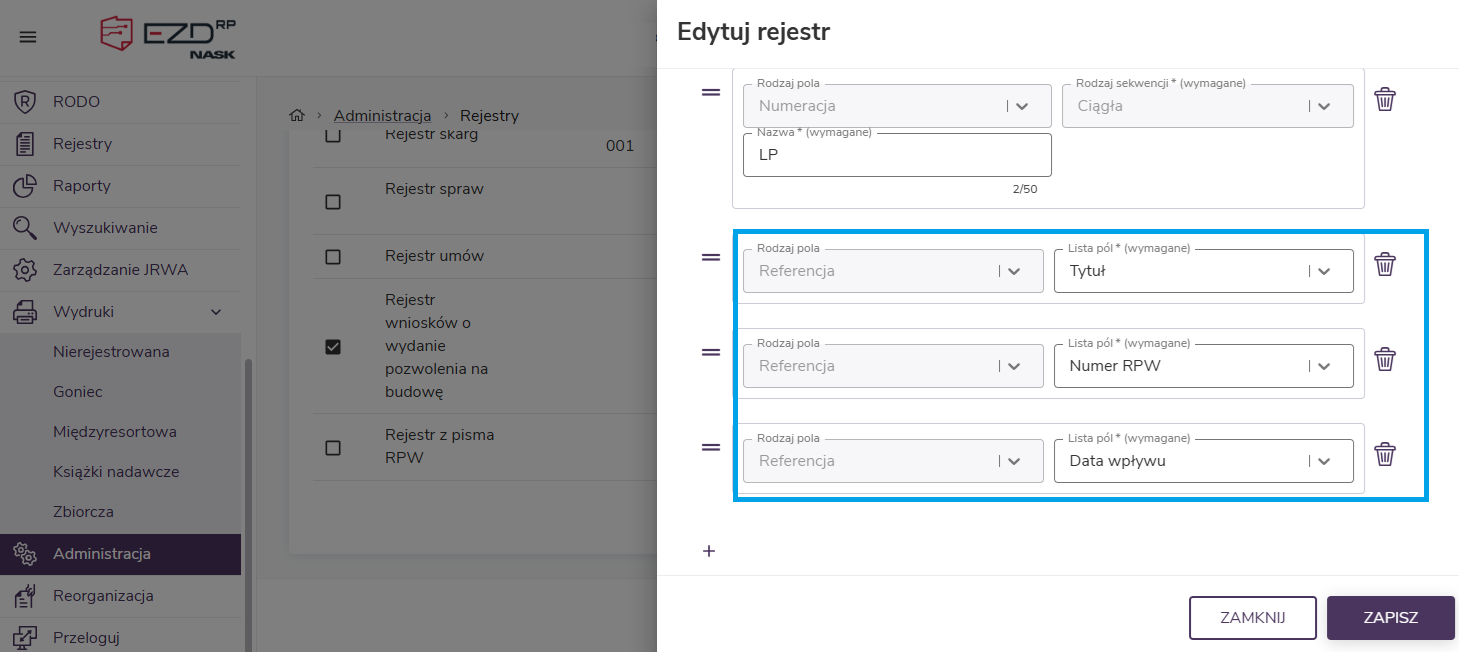1459x652 pixels.
Task: Click the Rejestry breadcrumb text
Action: tap(489, 115)
